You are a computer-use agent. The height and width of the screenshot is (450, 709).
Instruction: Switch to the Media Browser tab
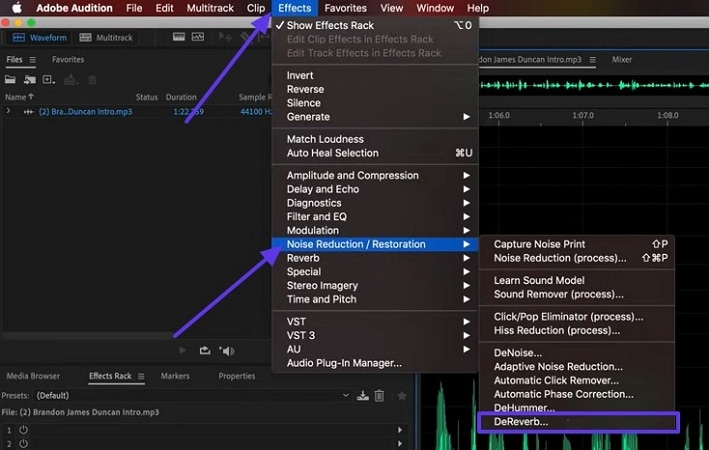pyautogui.click(x=33, y=376)
